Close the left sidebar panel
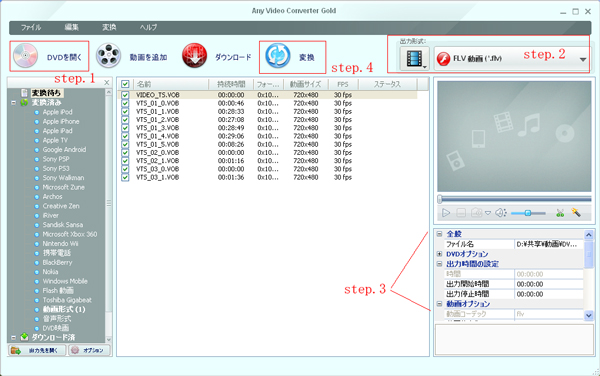 click(x=107, y=83)
